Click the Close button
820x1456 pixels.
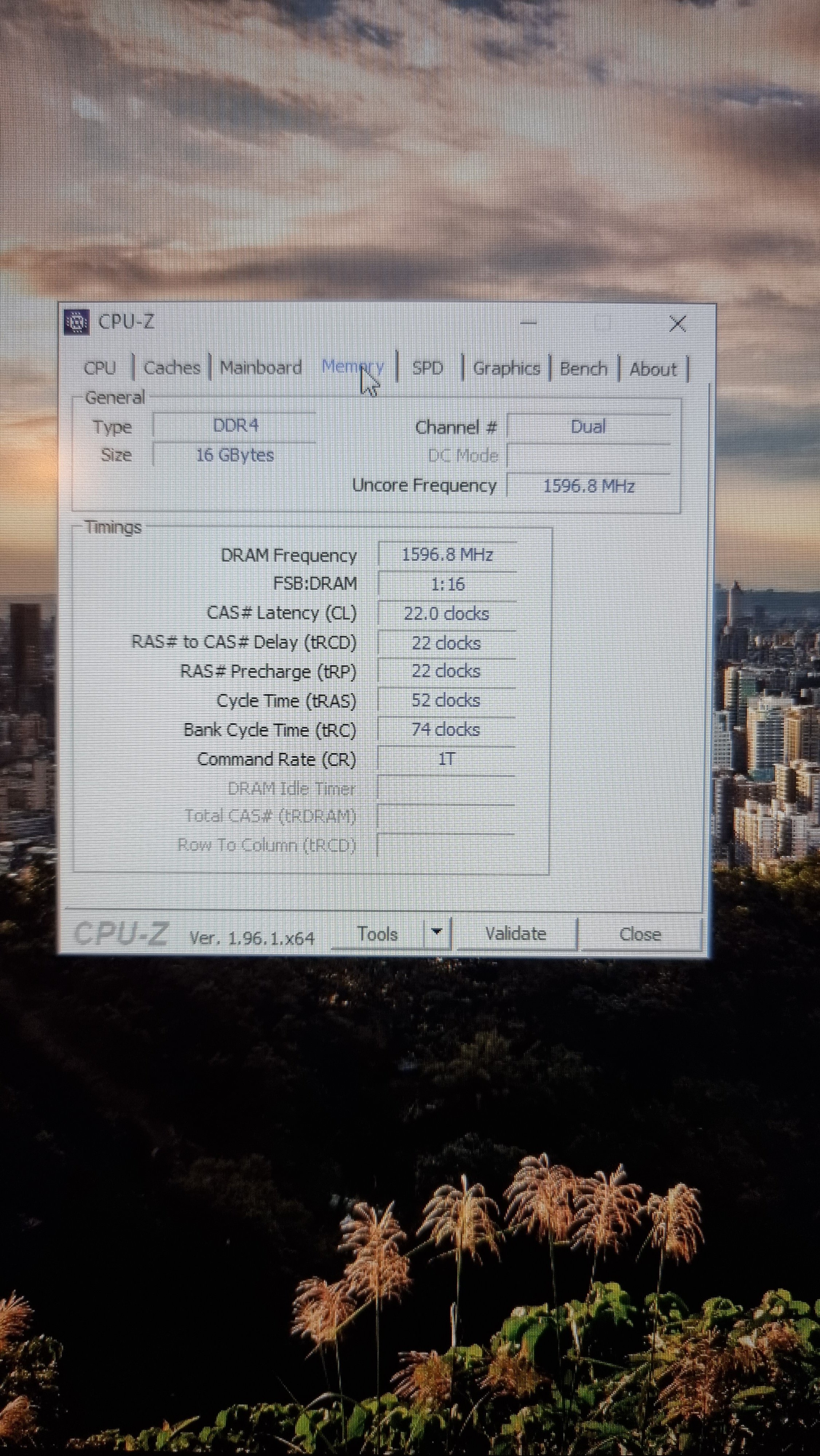point(640,934)
